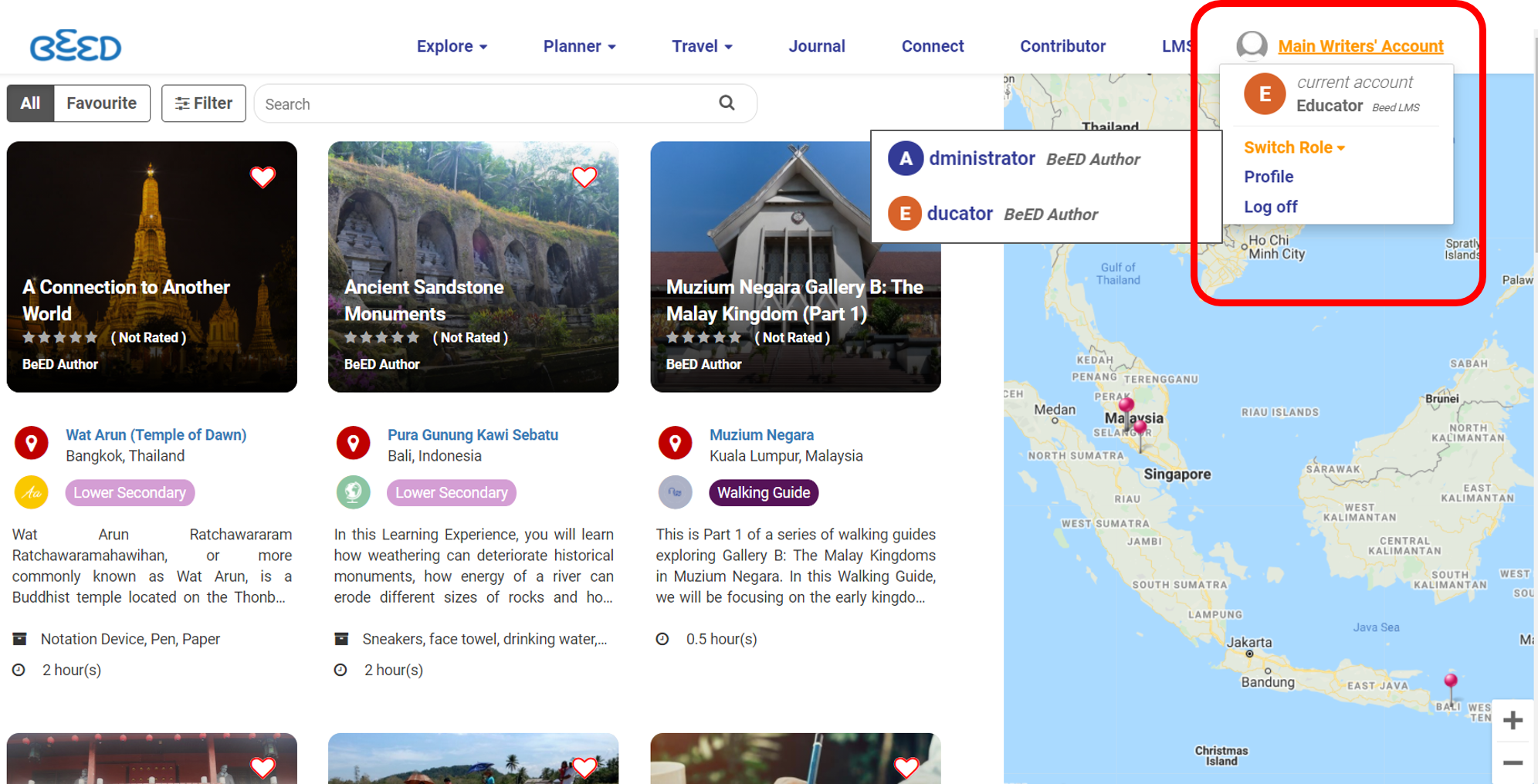
Task: Open the LMS menu item
Action: (1177, 46)
